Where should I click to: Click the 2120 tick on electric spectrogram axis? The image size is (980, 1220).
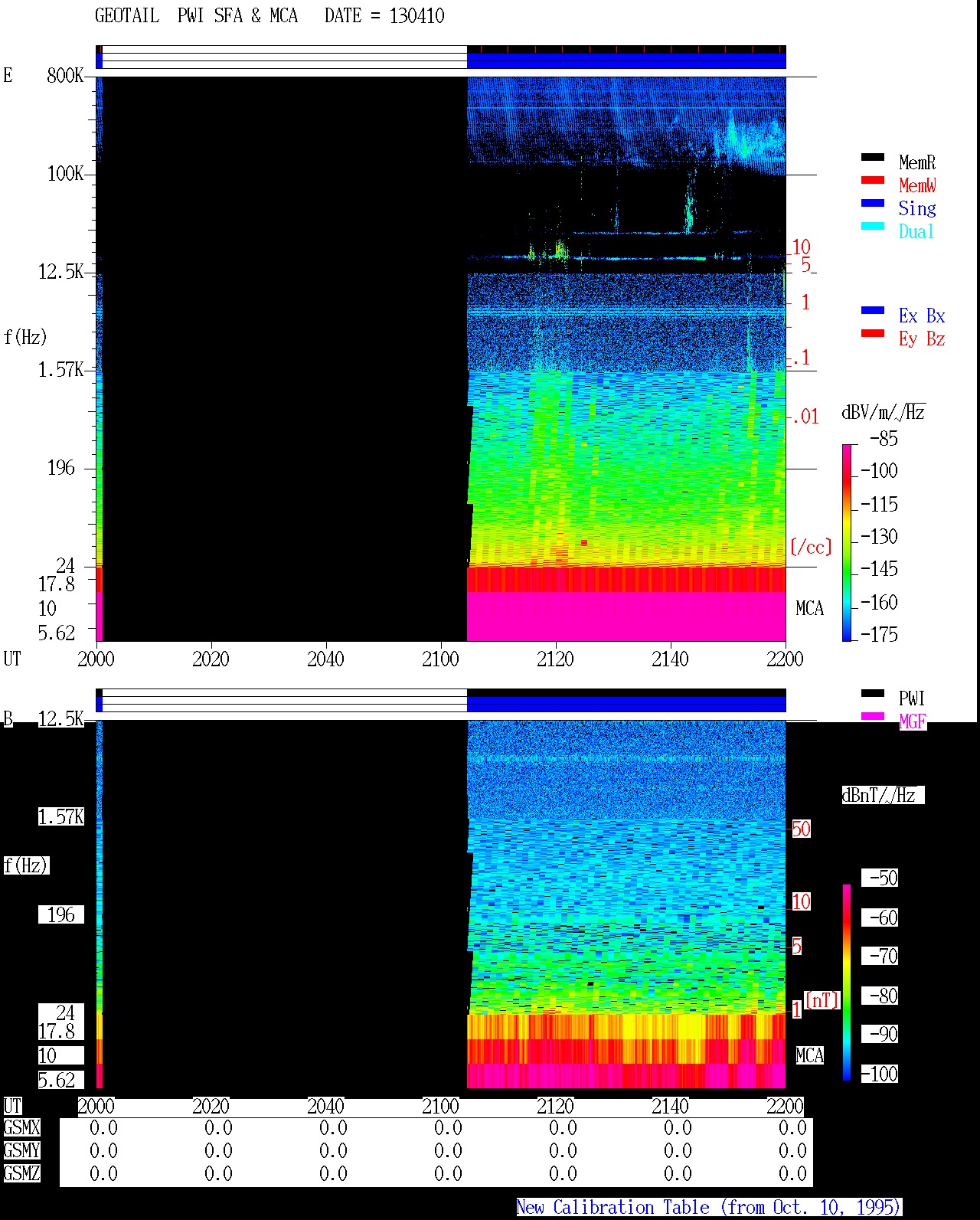[555, 659]
